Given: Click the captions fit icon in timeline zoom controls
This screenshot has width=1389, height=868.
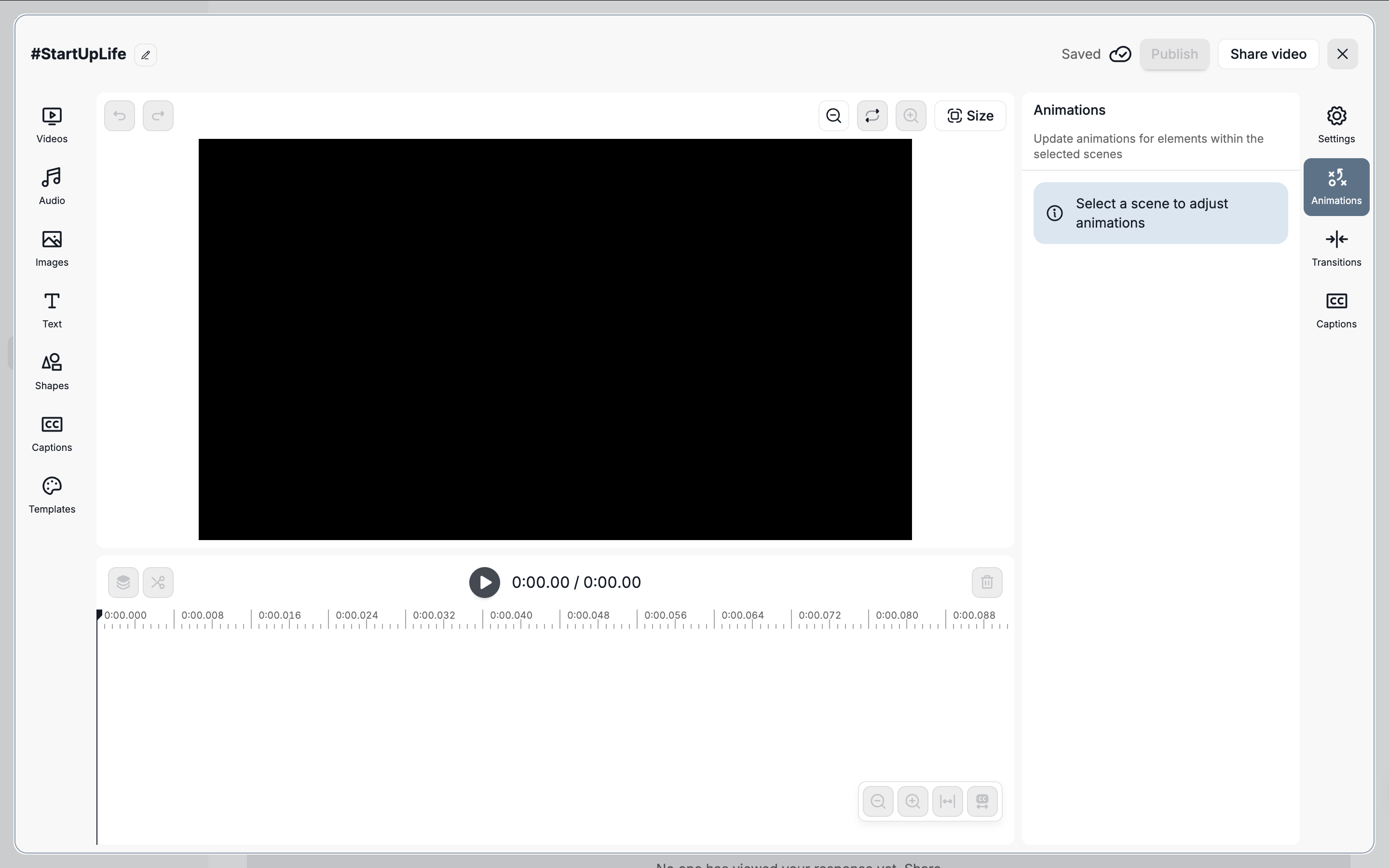Looking at the screenshot, I should click(982, 801).
